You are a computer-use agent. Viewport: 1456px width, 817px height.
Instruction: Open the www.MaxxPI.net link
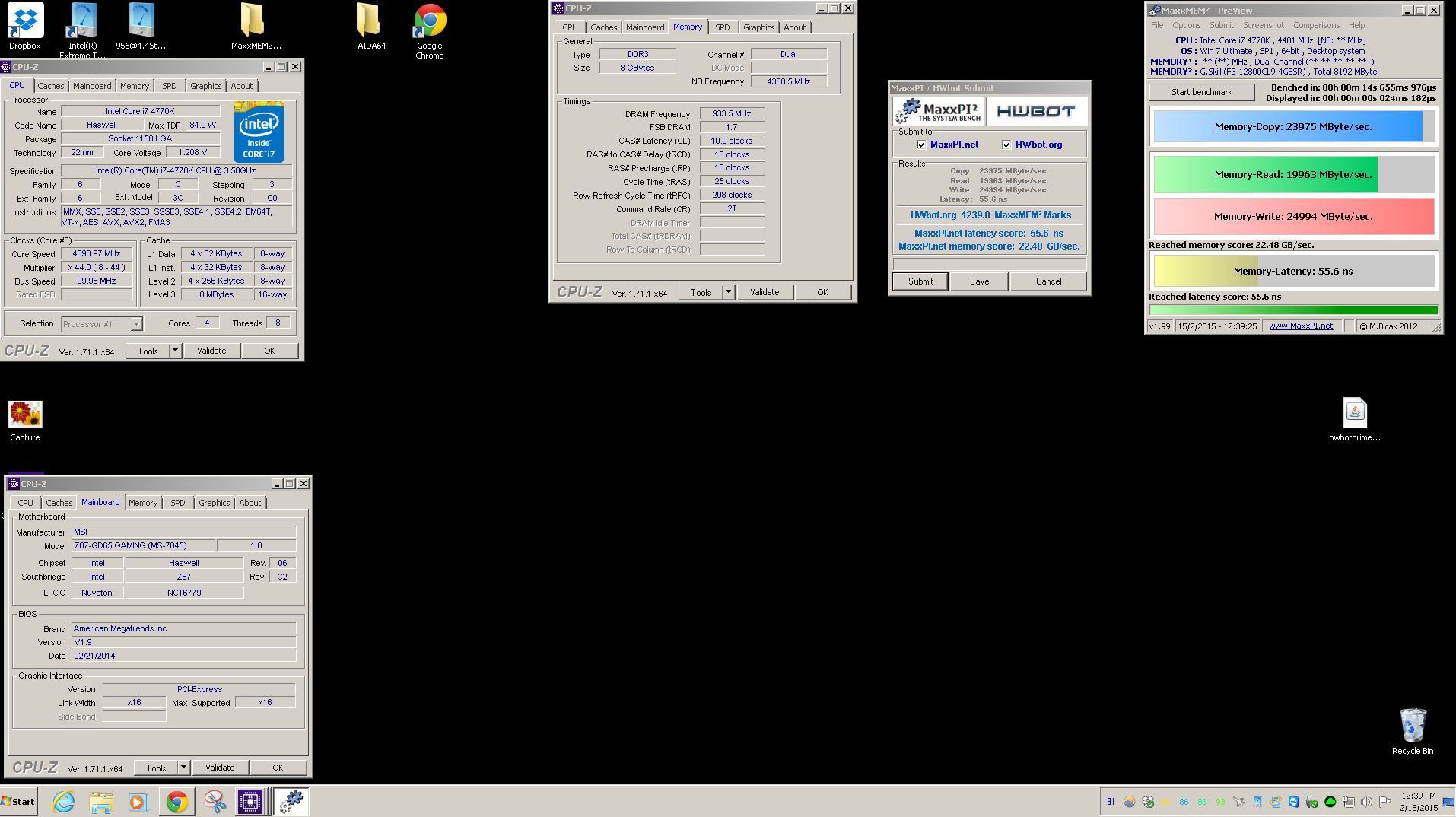tap(1301, 326)
